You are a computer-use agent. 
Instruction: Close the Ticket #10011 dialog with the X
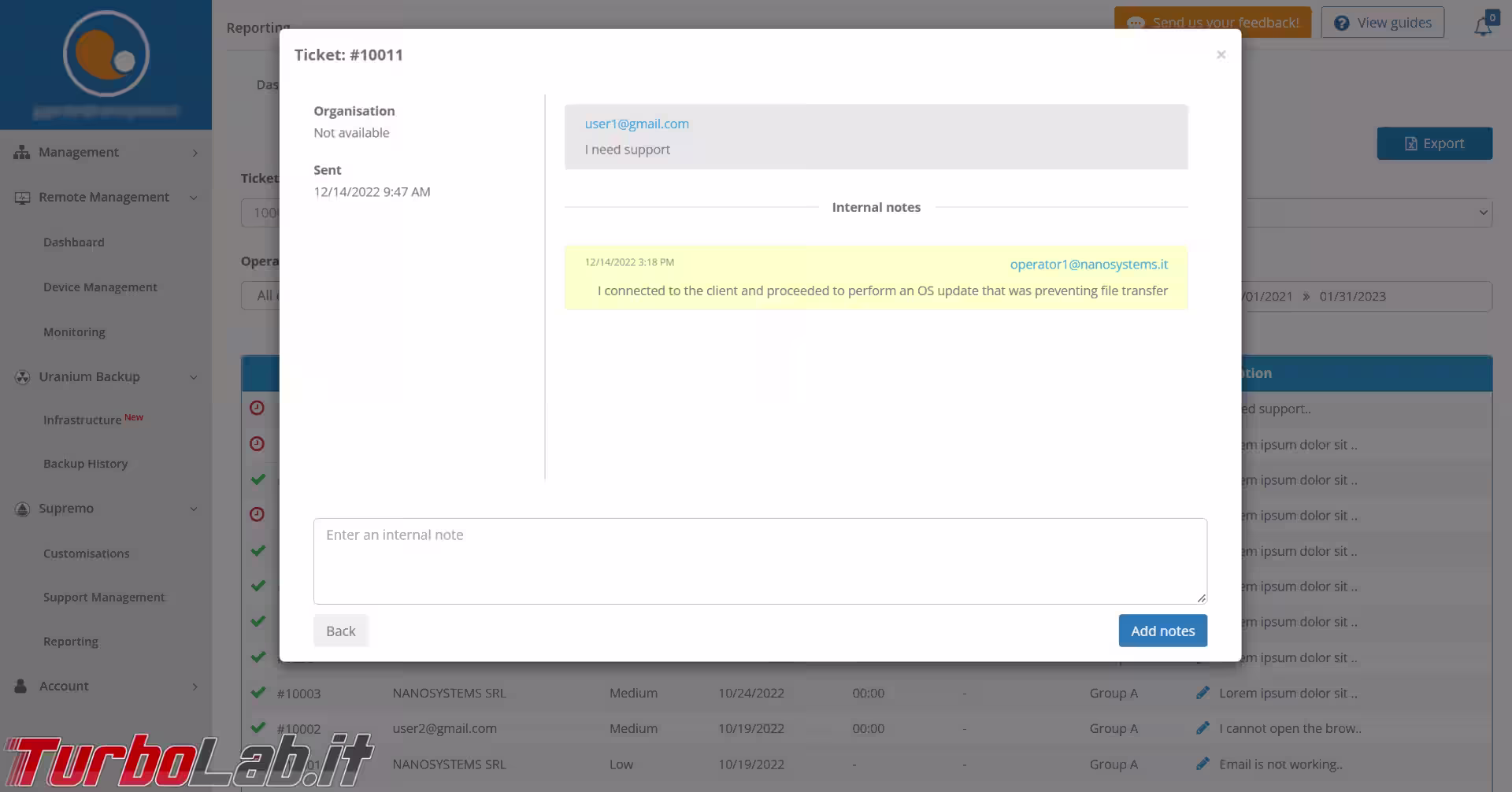(1221, 54)
